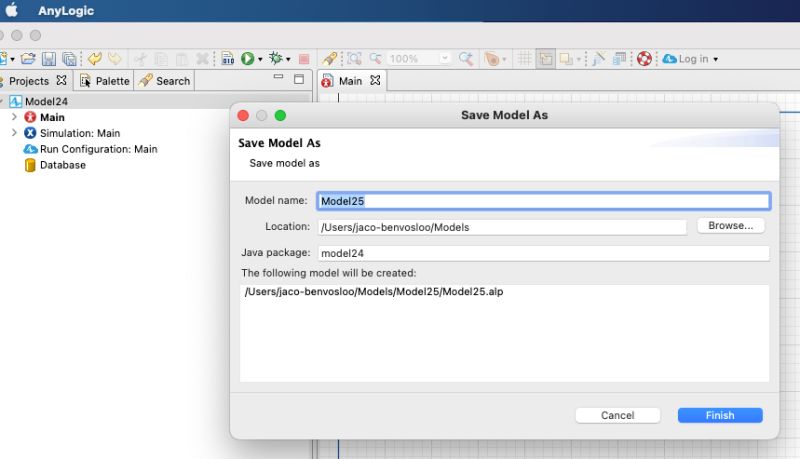This screenshot has height=459, width=800.
Task: Click the Delete X toolbar icon
Action: [202, 59]
